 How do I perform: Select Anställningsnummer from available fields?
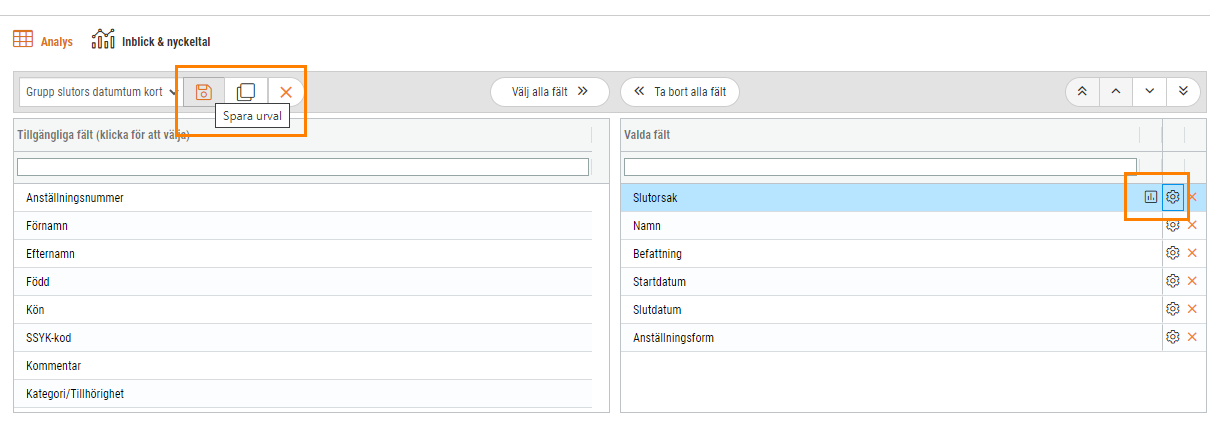(303, 198)
